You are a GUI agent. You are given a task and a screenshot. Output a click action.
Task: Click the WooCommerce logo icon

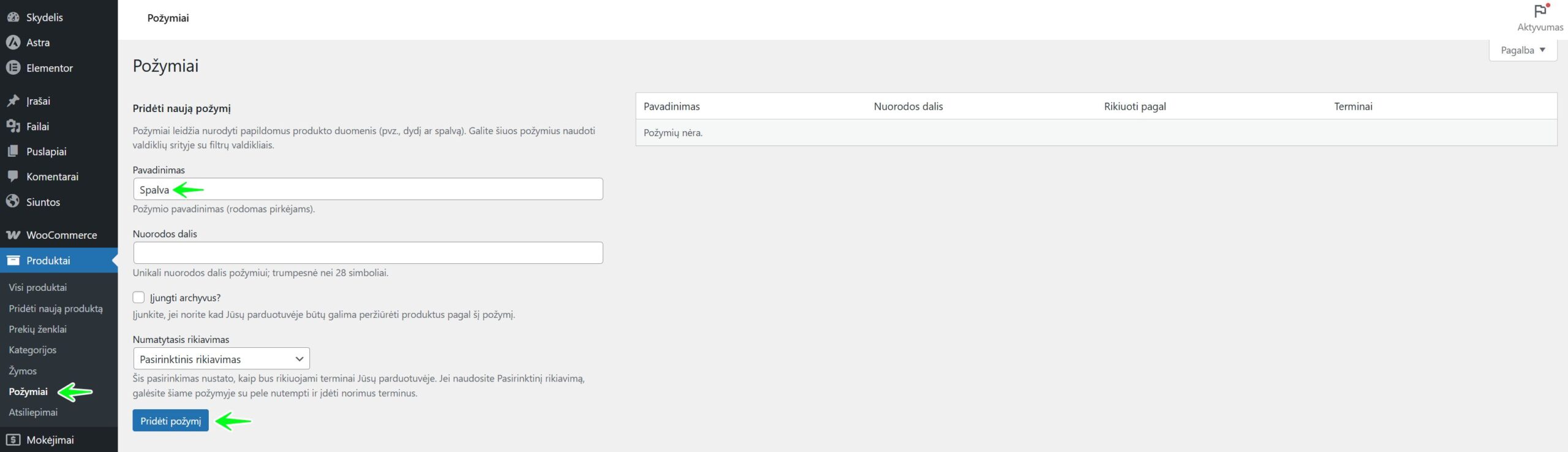pyautogui.click(x=13, y=235)
